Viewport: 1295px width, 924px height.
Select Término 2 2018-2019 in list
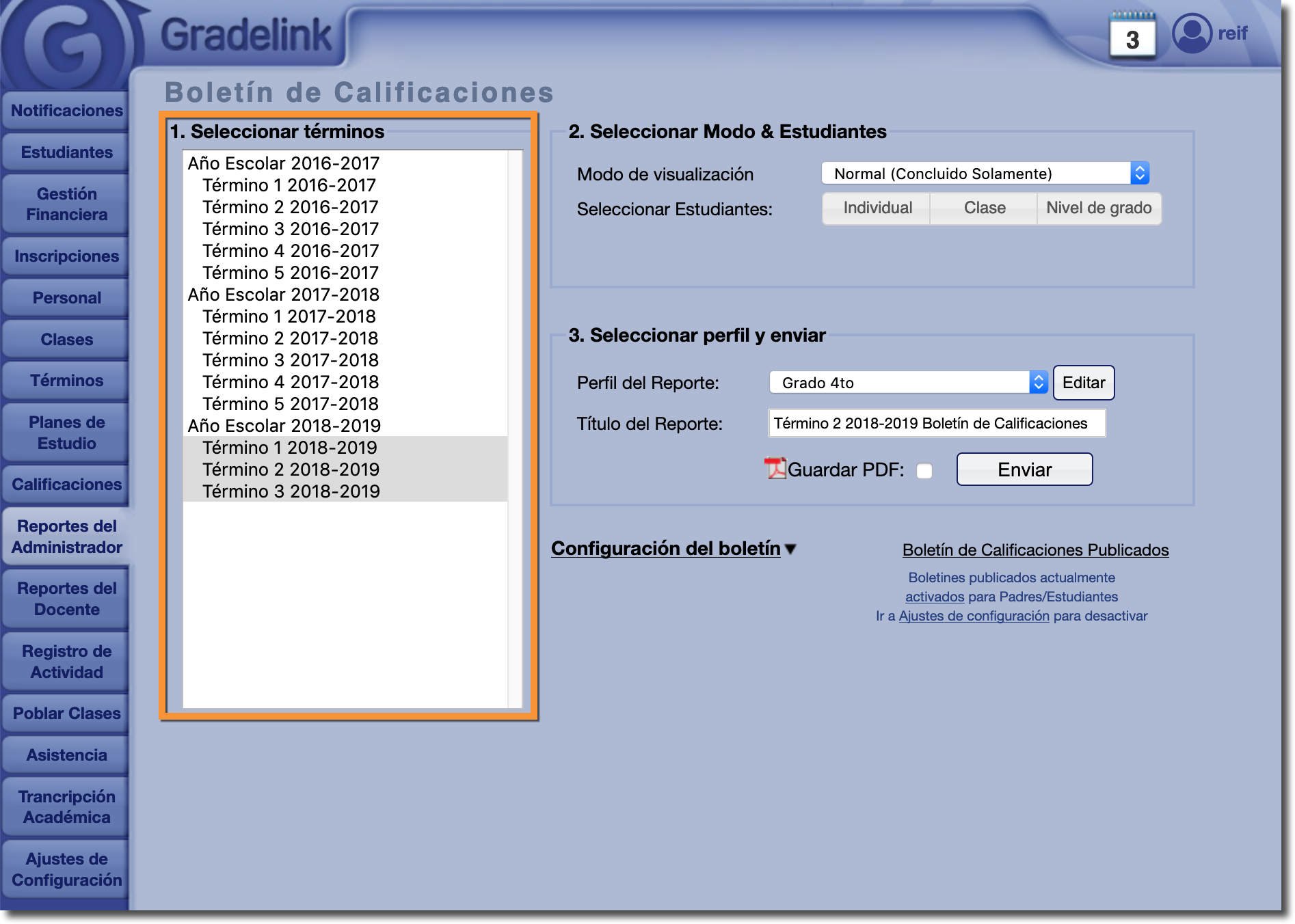point(291,470)
